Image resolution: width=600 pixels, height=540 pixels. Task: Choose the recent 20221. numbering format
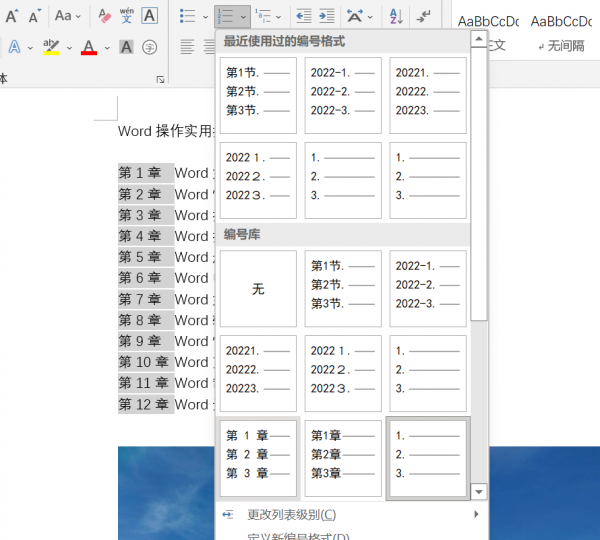[x=428, y=95]
